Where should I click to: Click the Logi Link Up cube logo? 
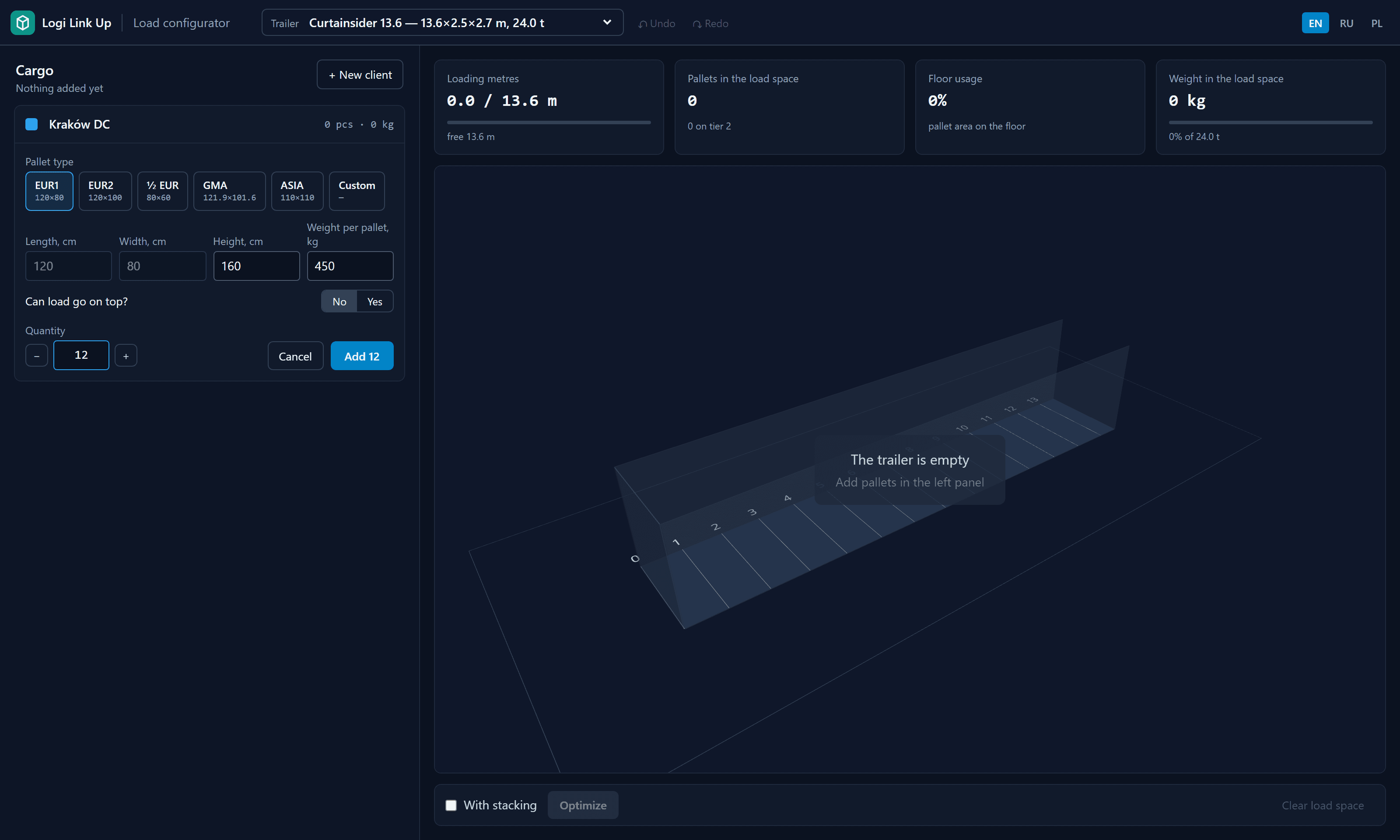pos(23,23)
